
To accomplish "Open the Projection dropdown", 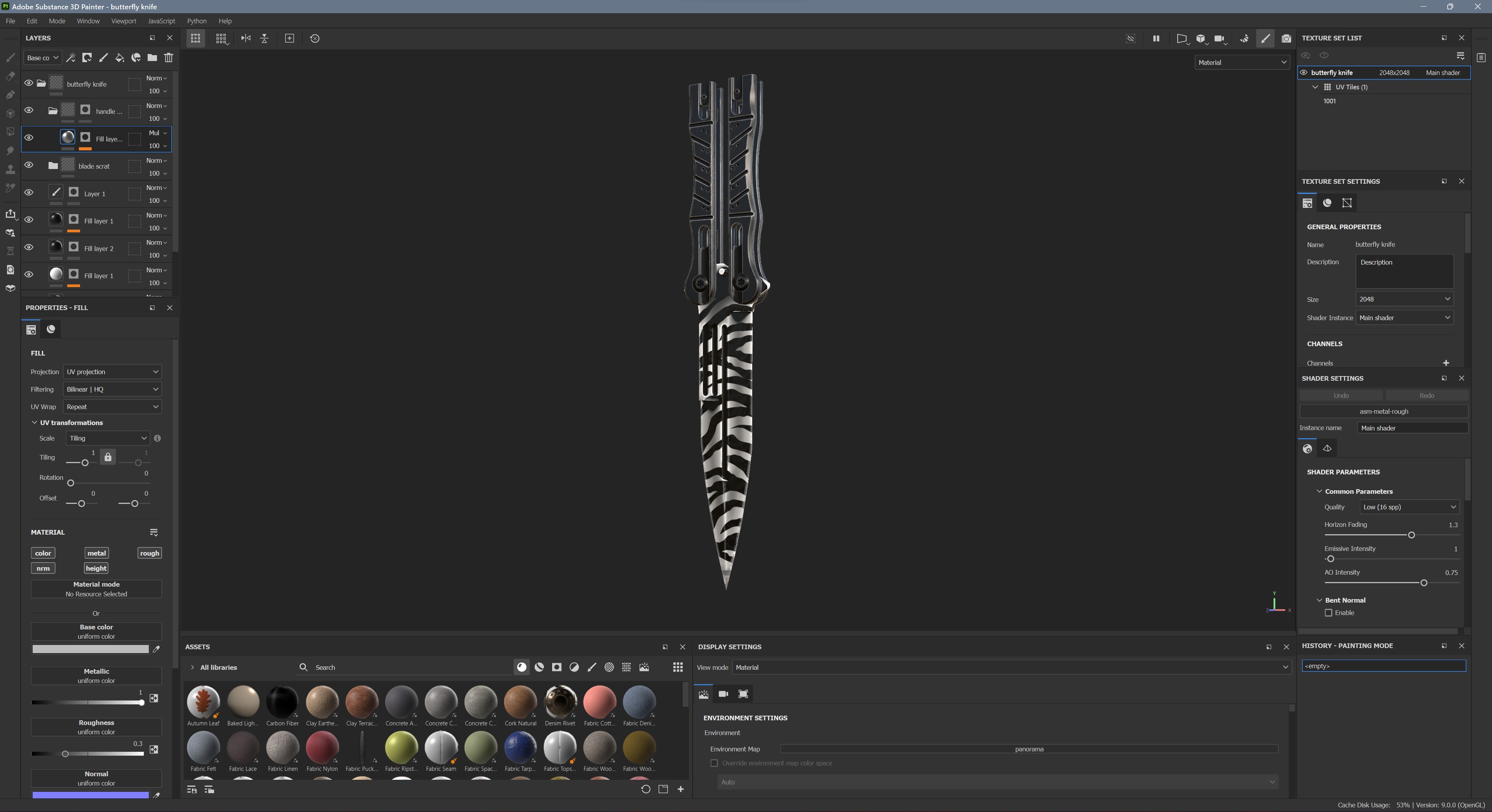I will [x=112, y=372].
